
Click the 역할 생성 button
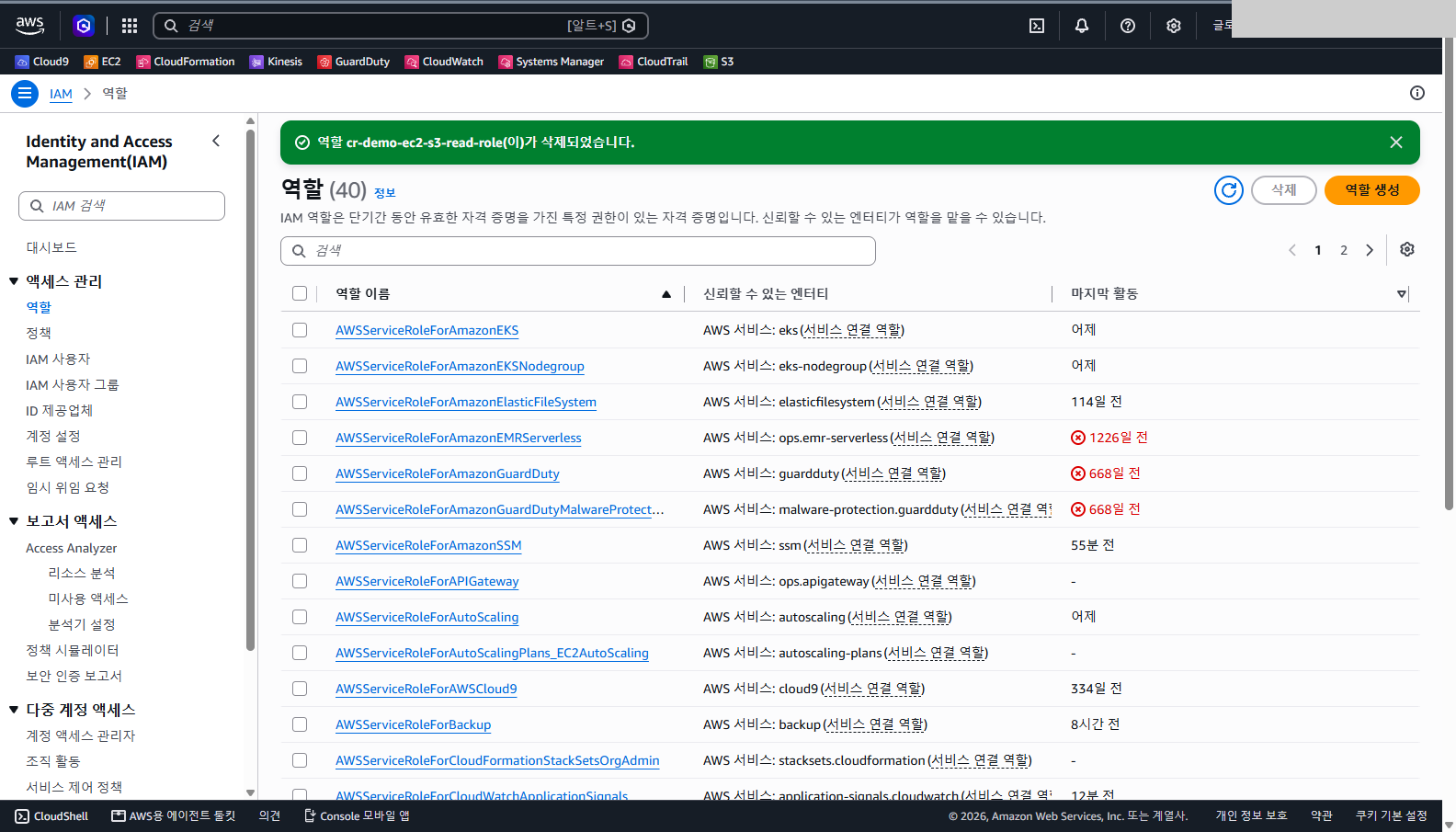(1372, 190)
